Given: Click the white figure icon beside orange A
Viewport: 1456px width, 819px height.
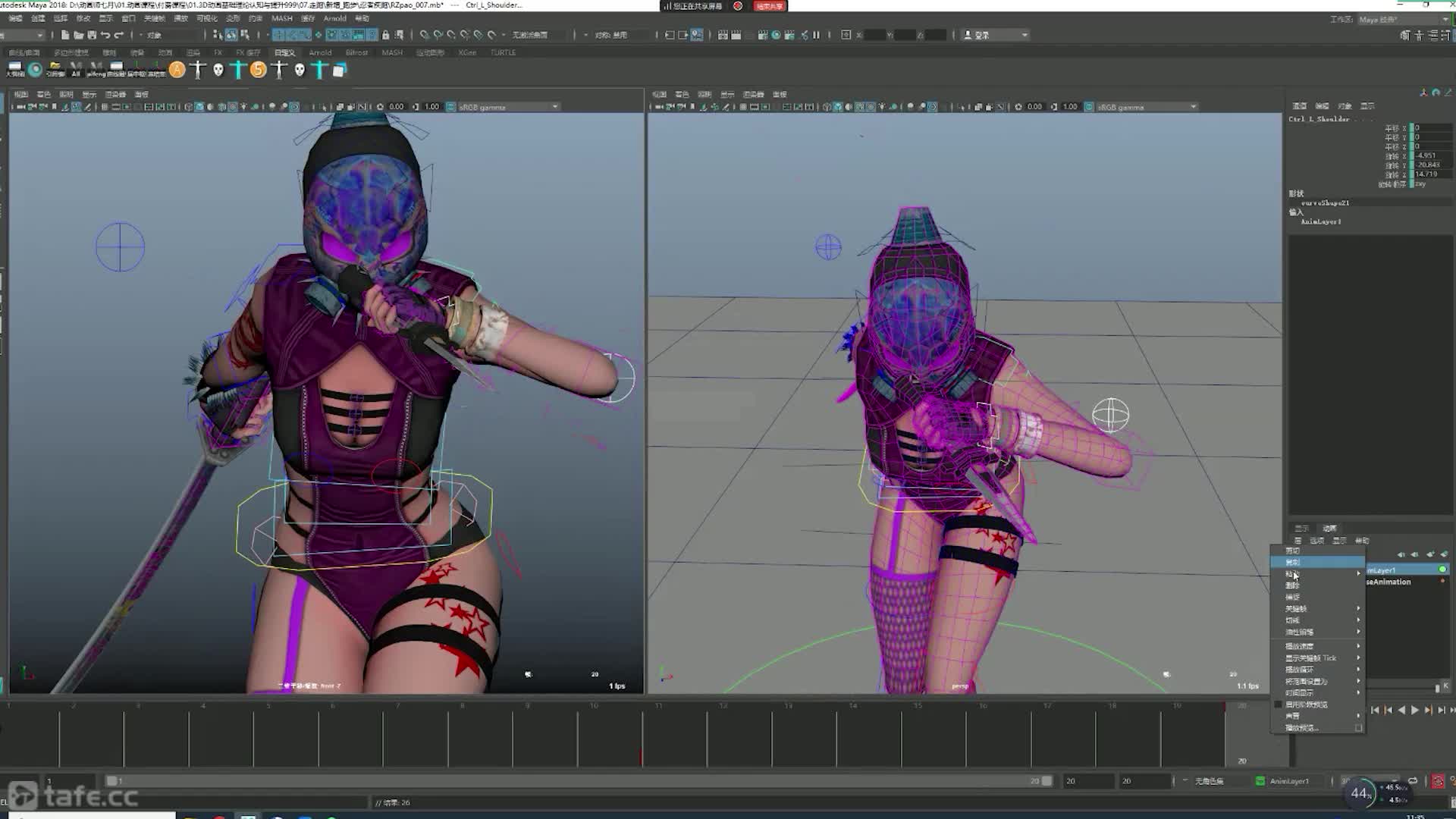Looking at the screenshot, I should pyautogui.click(x=198, y=70).
